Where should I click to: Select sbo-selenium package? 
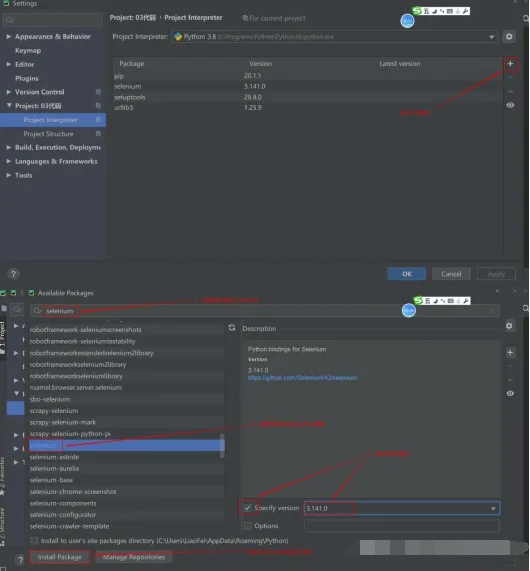(x=126, y=399)
